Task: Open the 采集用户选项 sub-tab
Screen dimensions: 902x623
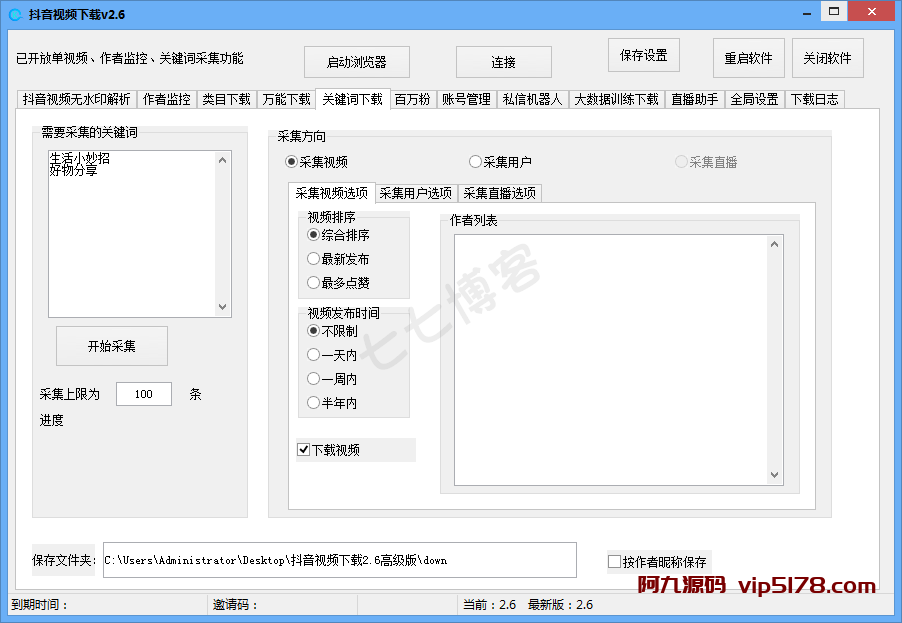Action: tap(416, 193)
